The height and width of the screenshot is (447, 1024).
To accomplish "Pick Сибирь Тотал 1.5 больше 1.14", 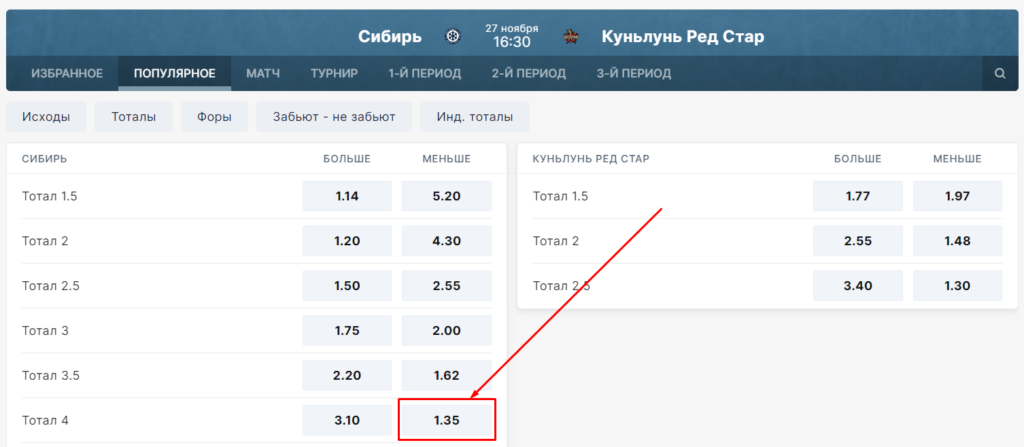I will (347, 196).
